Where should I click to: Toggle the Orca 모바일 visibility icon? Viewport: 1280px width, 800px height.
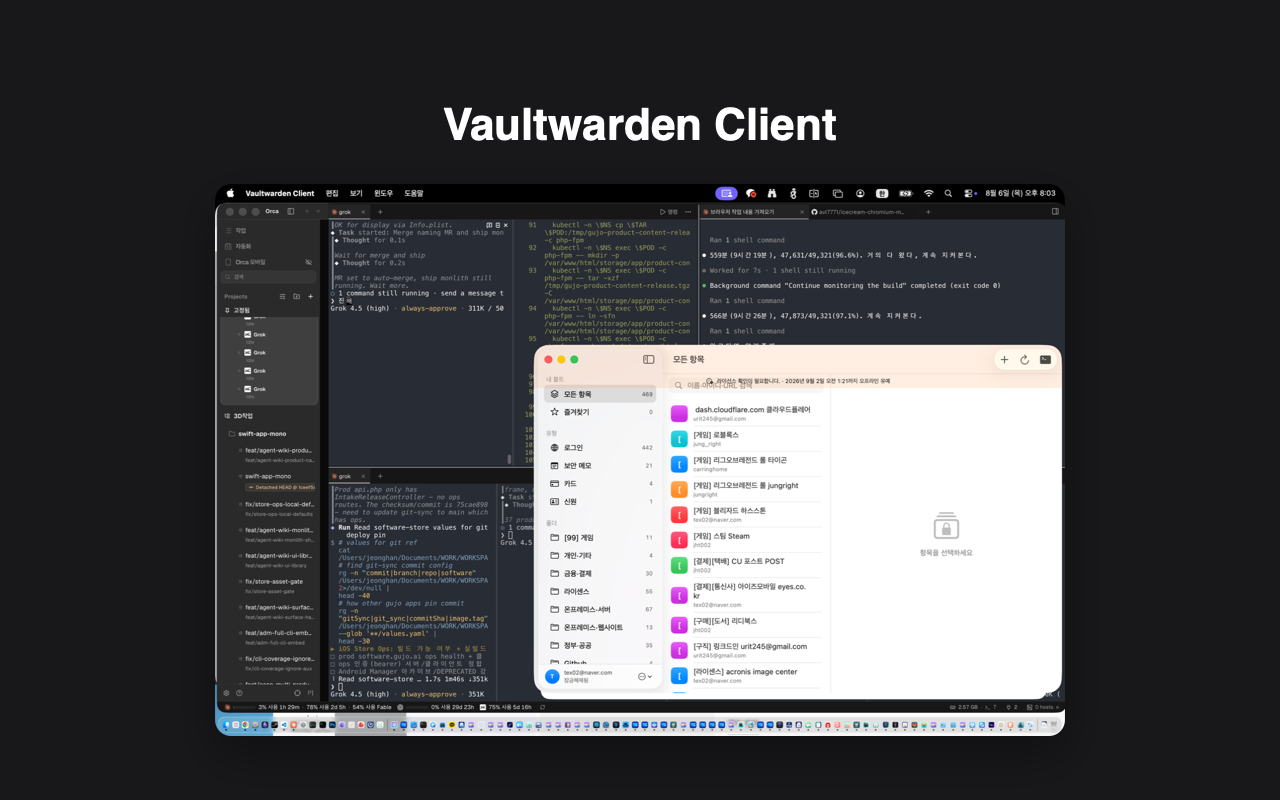click(309, 262)
